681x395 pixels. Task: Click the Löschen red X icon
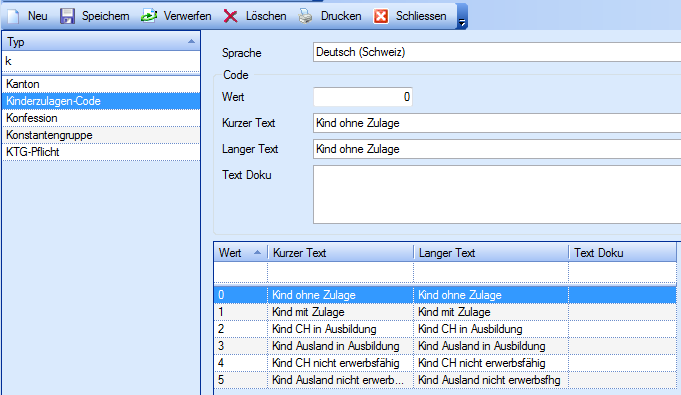click(x=231, y=17)
